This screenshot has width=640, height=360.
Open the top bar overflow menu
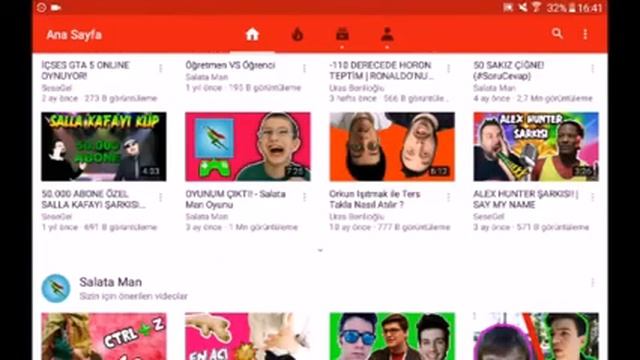[585, 34]
